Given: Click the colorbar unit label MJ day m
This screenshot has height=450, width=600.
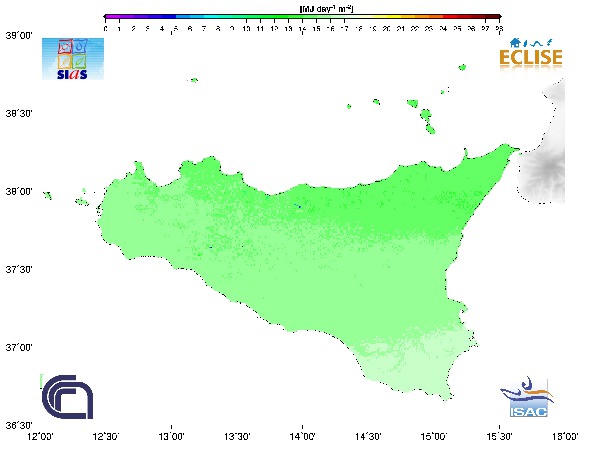Looking at the screenshot, I should pyautogui.click(x=326, y=9).
